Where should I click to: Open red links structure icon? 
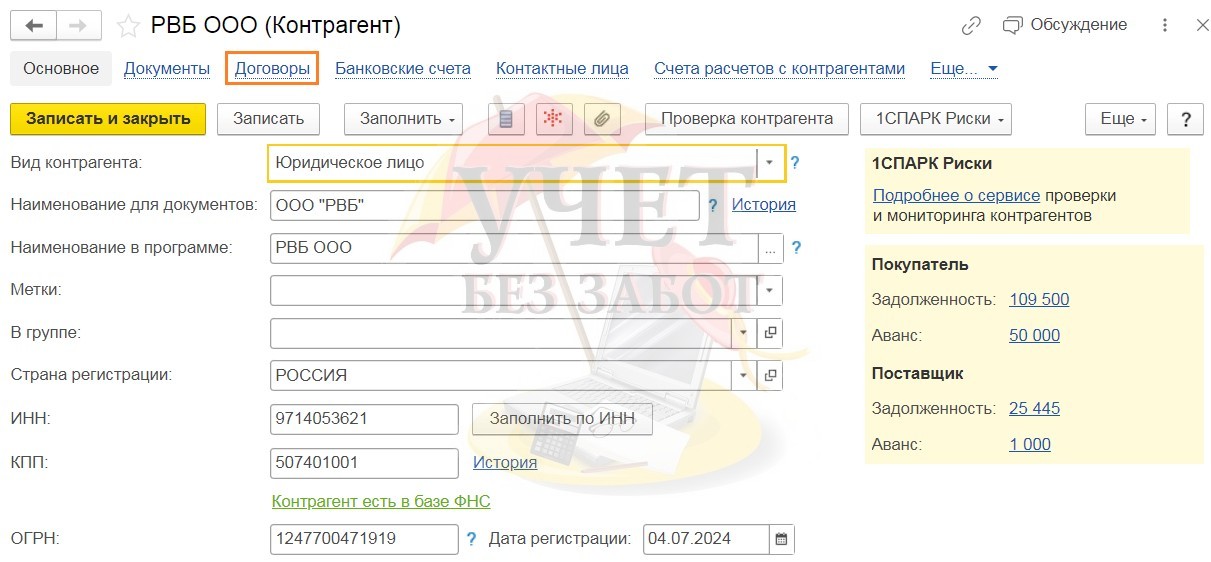click(x=554, y=119)
